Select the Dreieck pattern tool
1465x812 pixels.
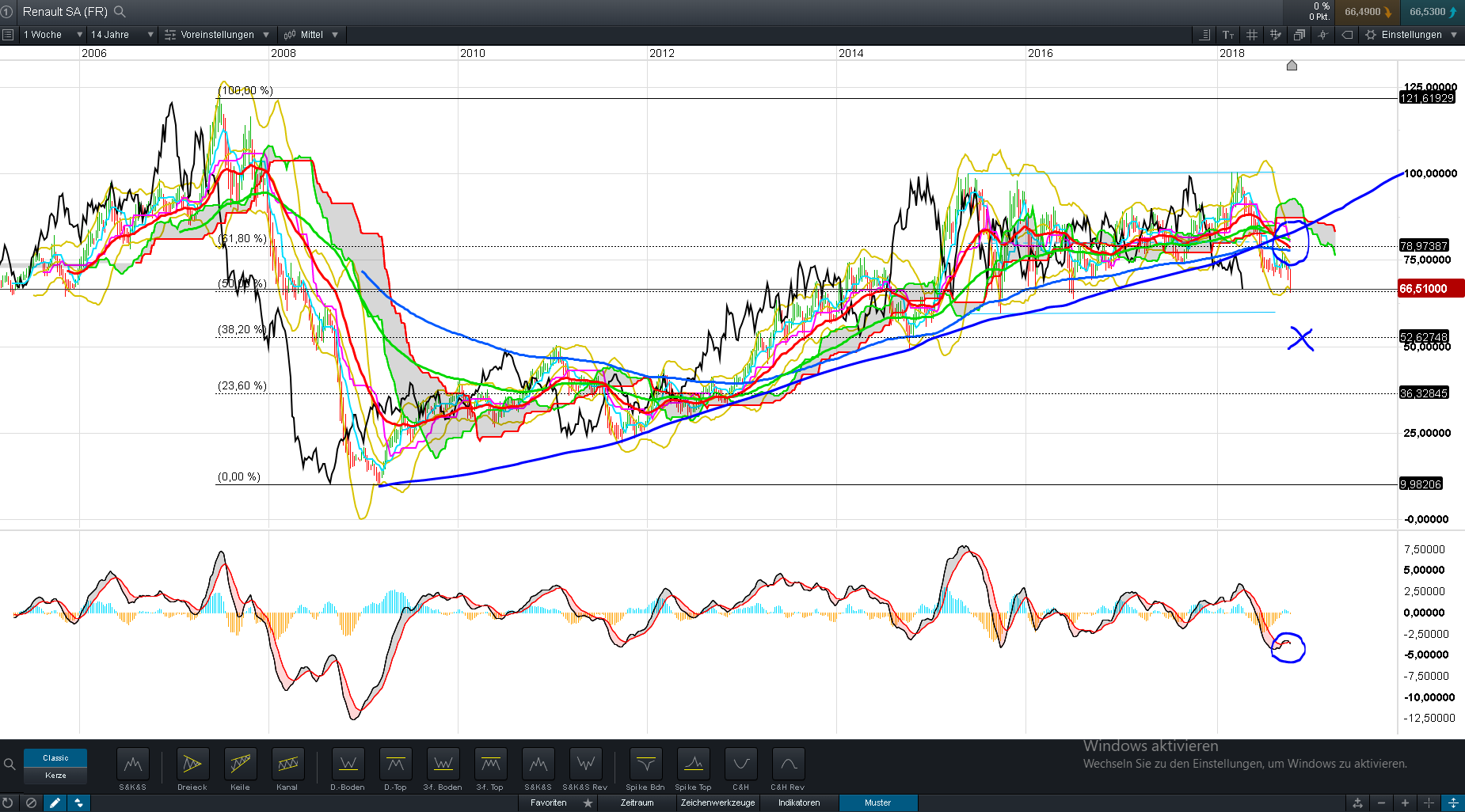(192, 765)
